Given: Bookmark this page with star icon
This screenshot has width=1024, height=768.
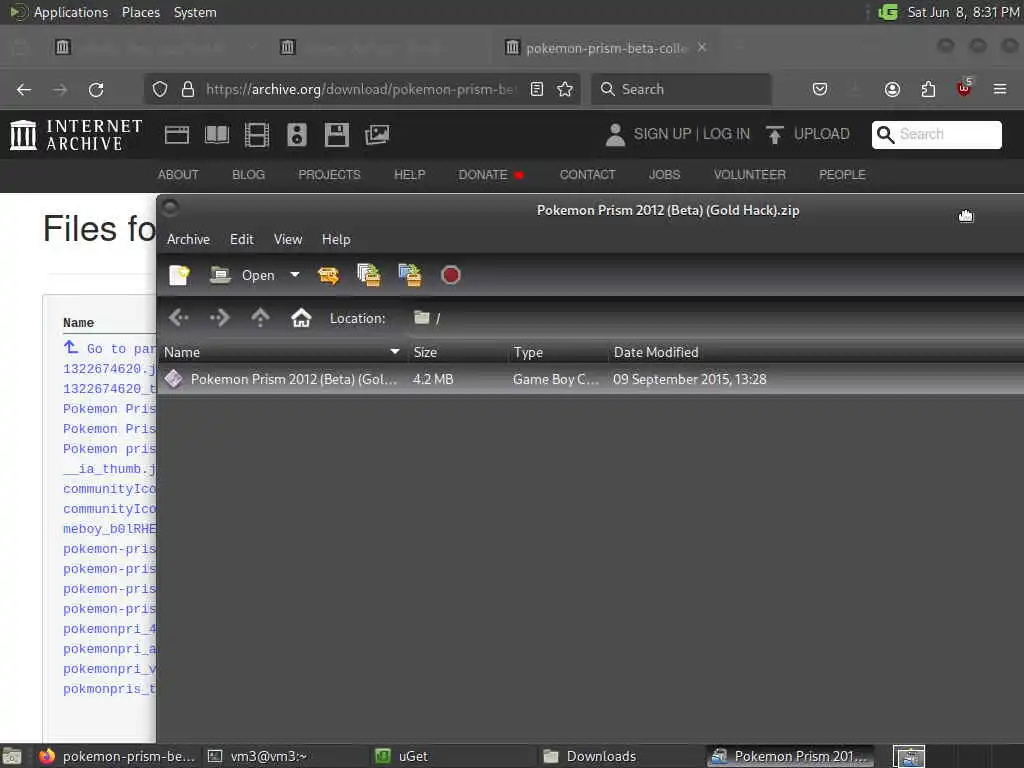Looking at the screenshot, I should pos(566,89).
